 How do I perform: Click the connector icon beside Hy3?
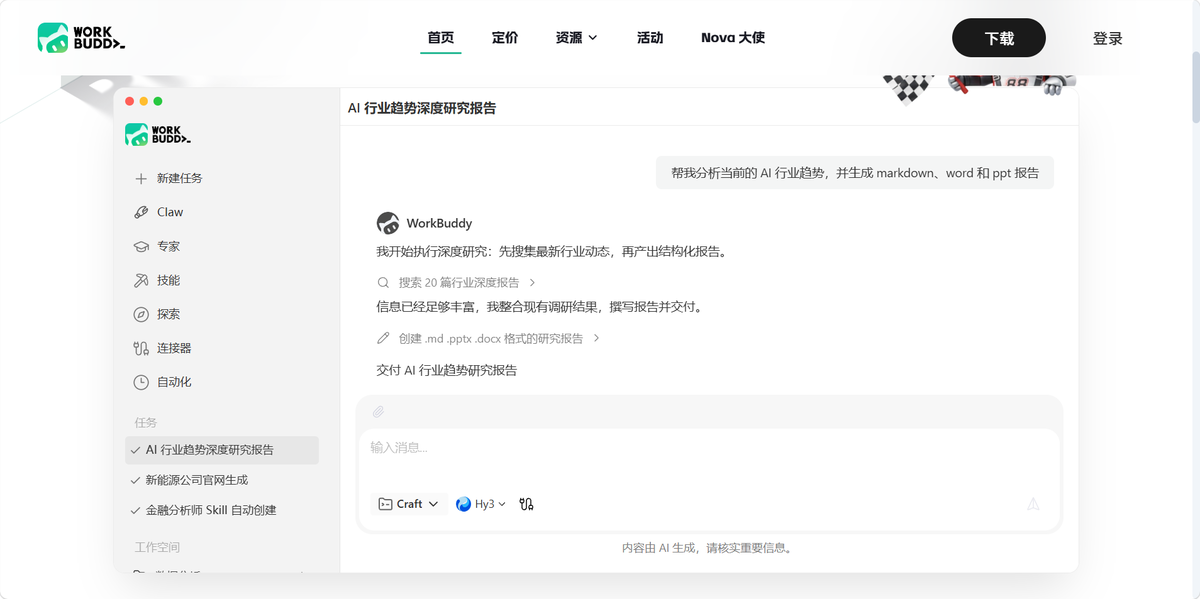[527, 504]
